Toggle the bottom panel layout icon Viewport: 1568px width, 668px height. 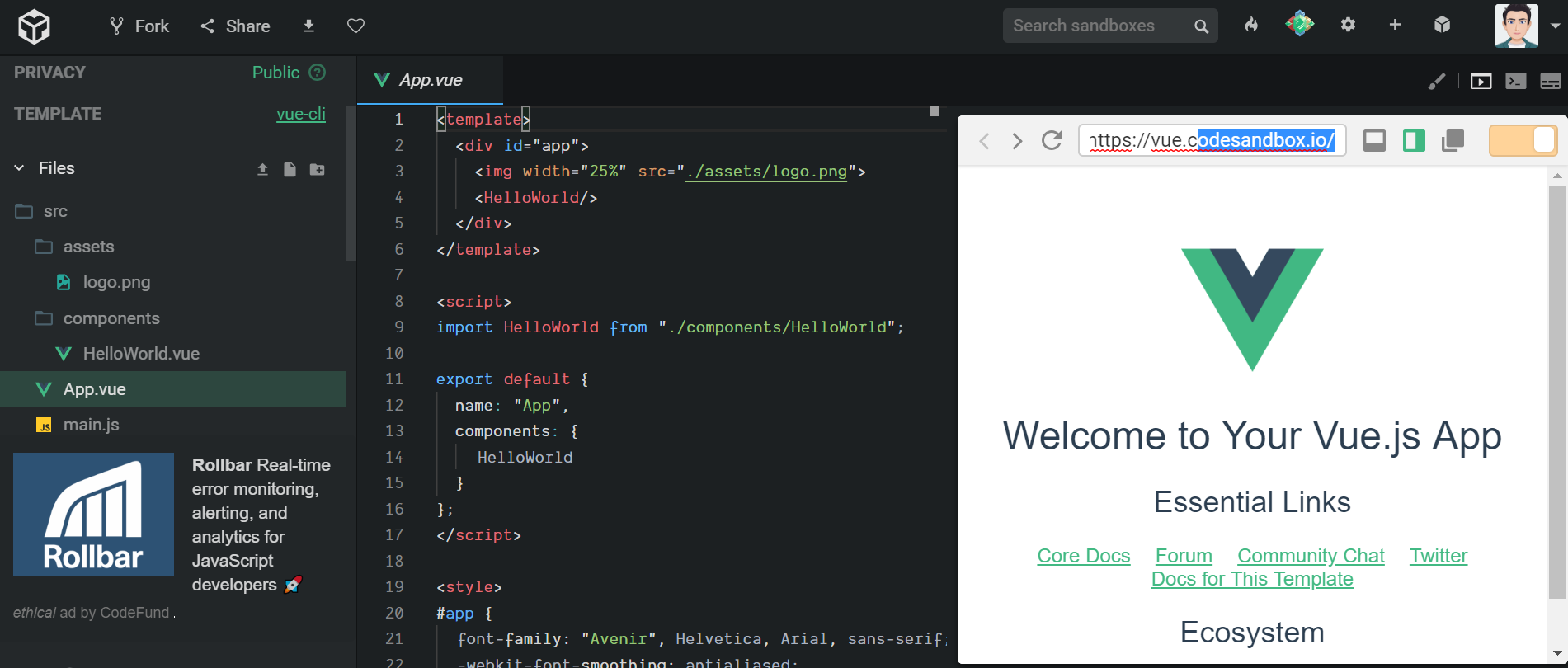1551,81
